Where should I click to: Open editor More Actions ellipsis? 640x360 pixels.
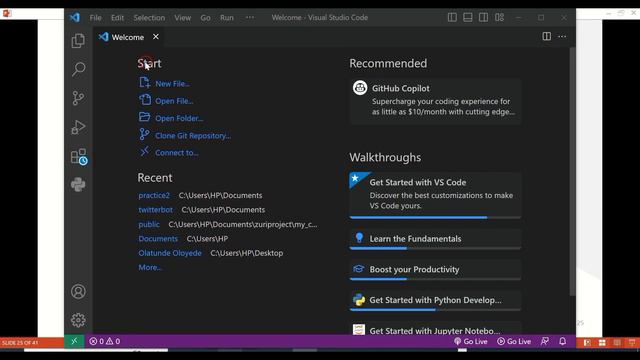pyautogui.click(x=562, y=36)
